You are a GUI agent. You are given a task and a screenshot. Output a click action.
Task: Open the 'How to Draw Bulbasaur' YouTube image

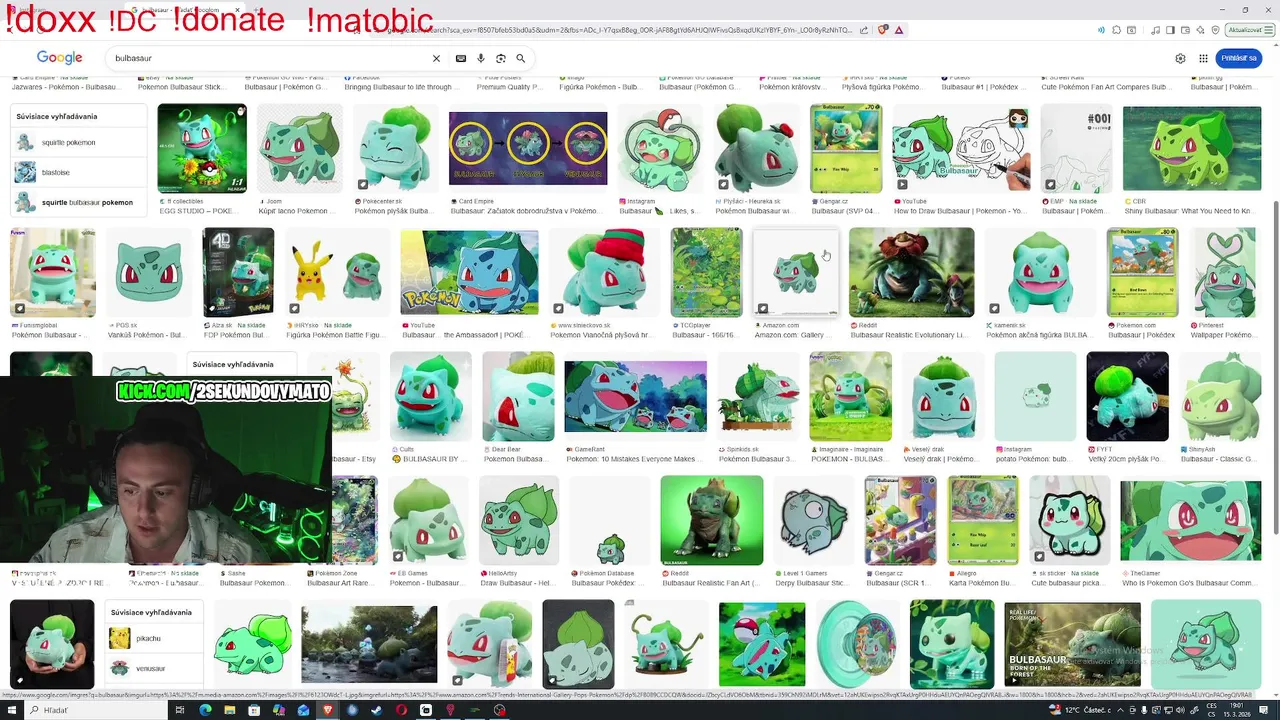point(960,148)
